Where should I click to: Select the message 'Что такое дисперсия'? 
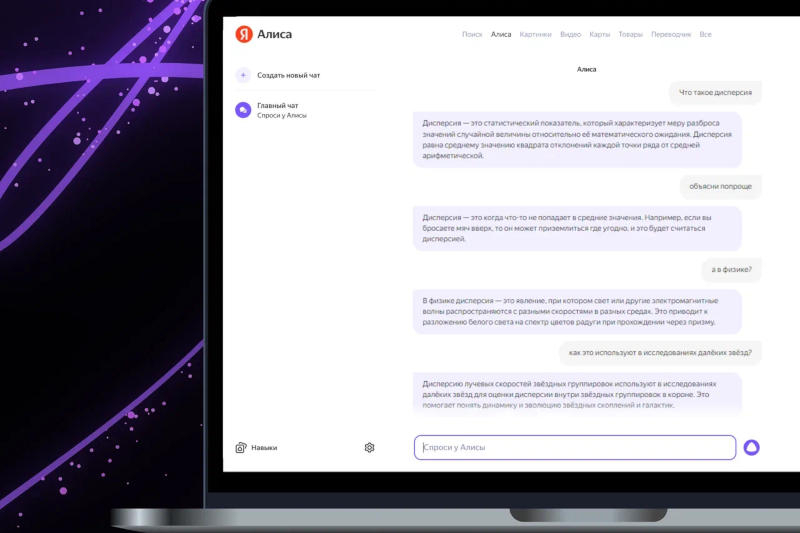[715, 93]
